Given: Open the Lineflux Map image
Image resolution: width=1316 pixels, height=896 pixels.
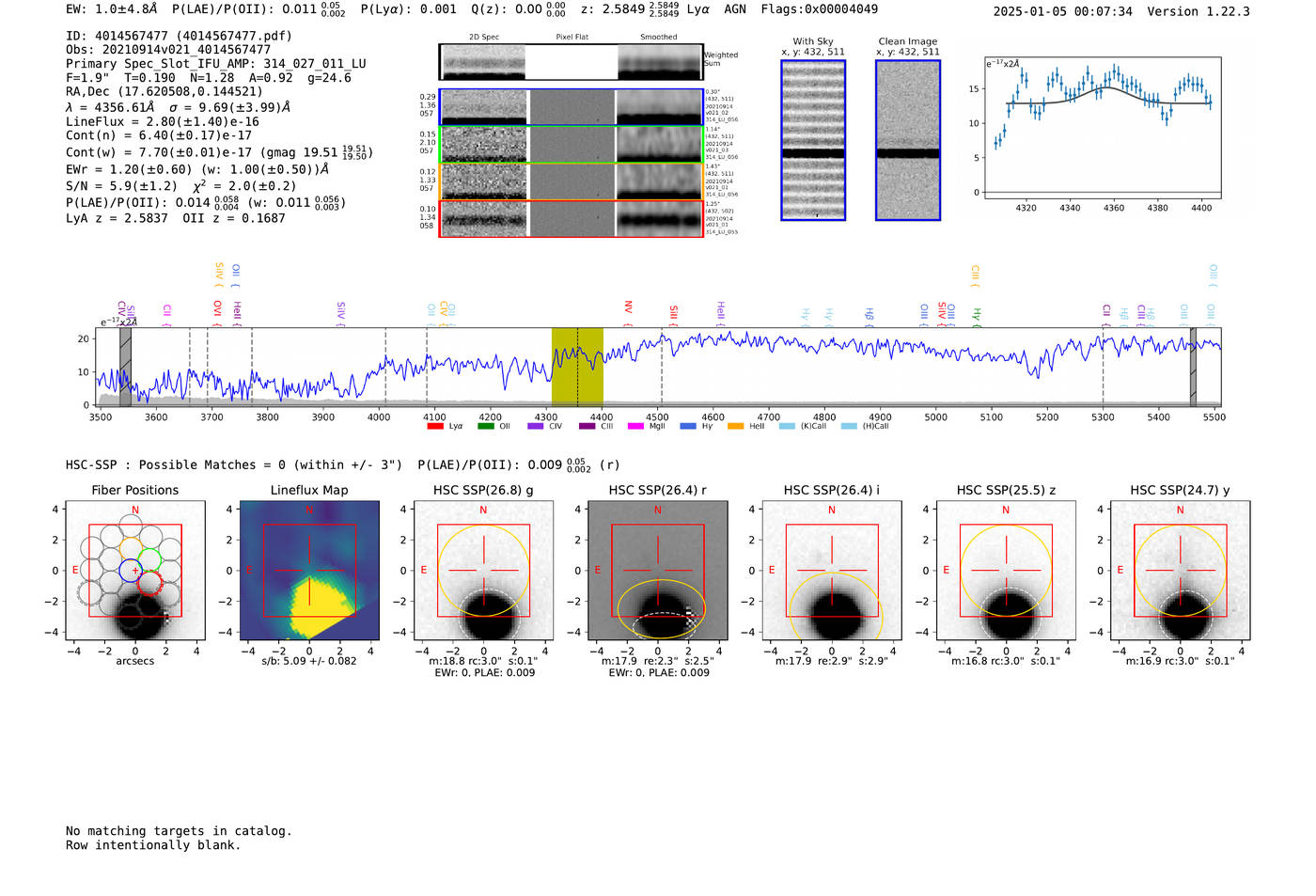Looking at the screenshot, I should point(309,572).
